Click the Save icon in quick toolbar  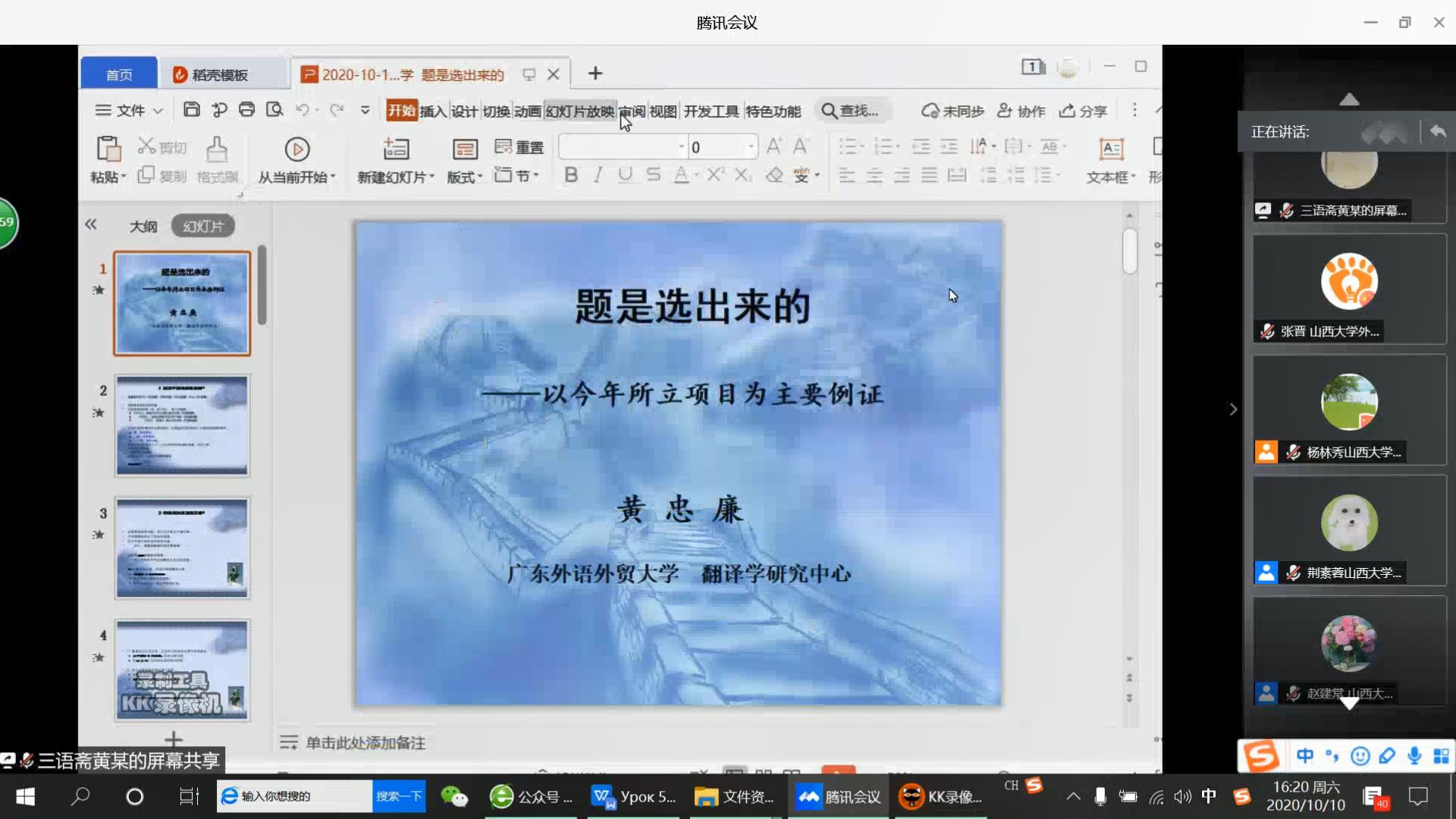coord(192,110)
